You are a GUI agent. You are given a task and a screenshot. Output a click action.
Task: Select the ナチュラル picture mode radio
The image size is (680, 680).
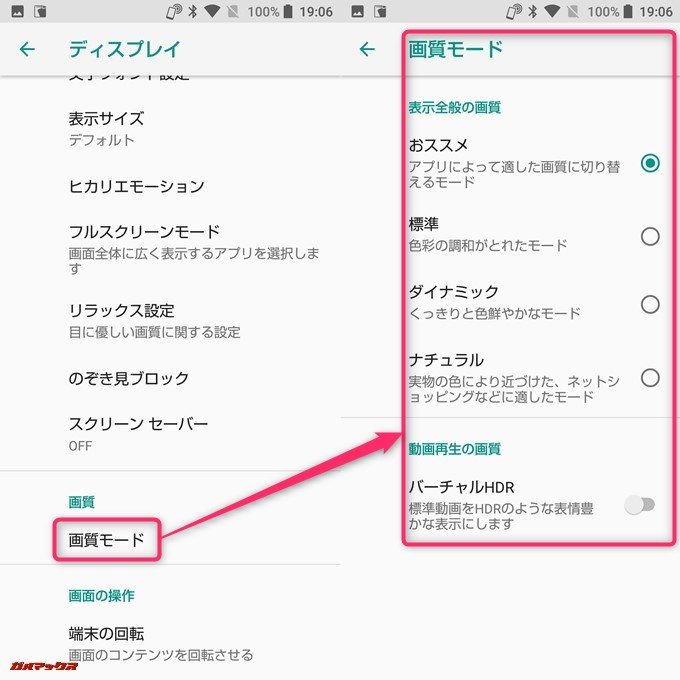(x=650, y=378)
